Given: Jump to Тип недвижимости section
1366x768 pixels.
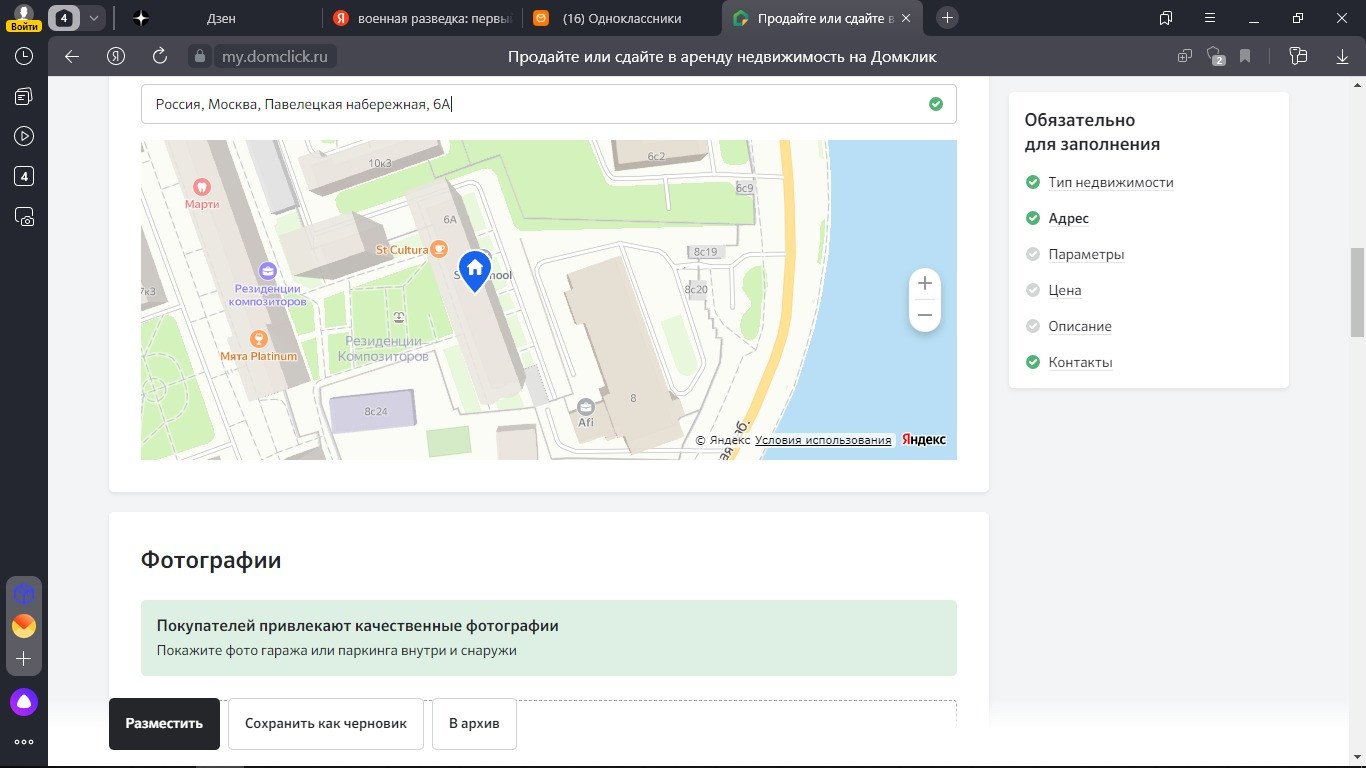Looking at the screenshot, I should [x=1111, y=182].
